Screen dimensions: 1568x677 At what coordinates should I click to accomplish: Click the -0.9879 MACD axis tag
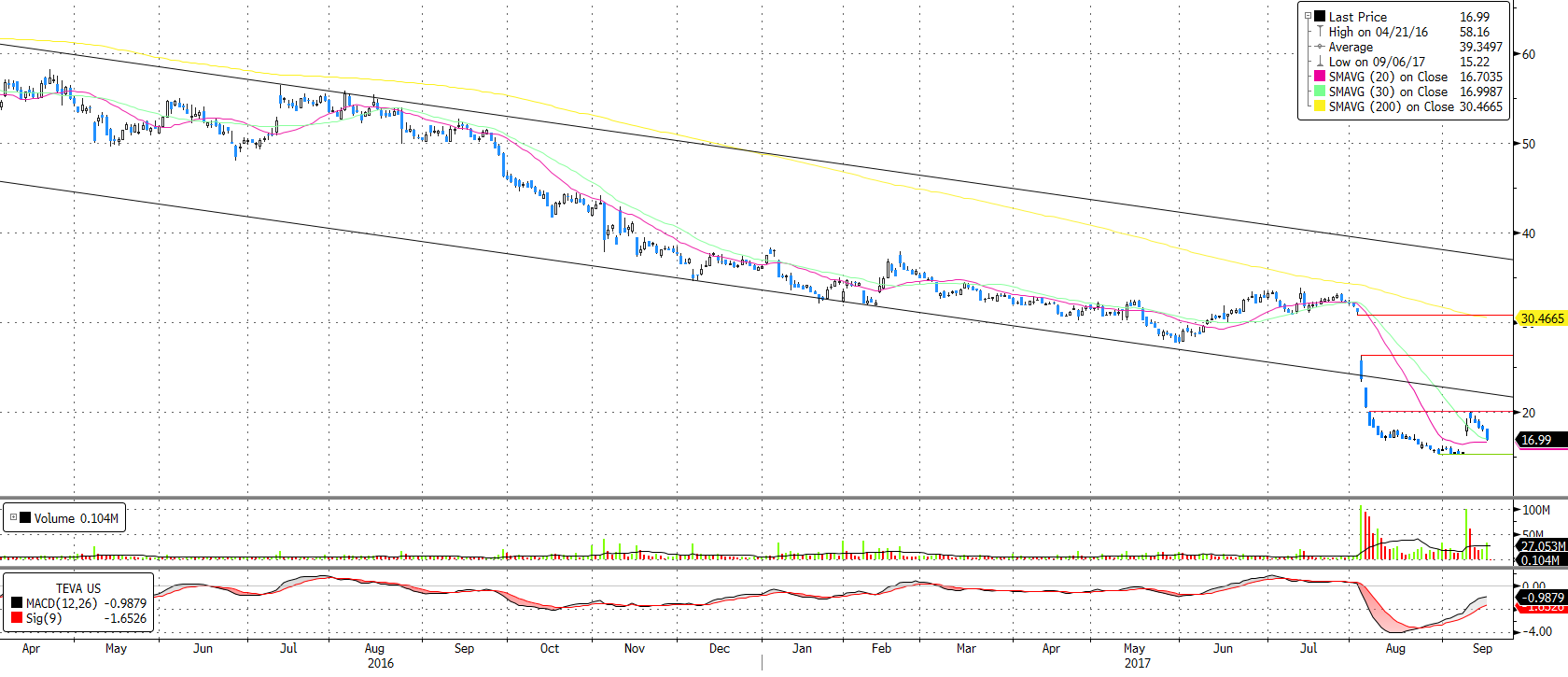pos(1543,597)
